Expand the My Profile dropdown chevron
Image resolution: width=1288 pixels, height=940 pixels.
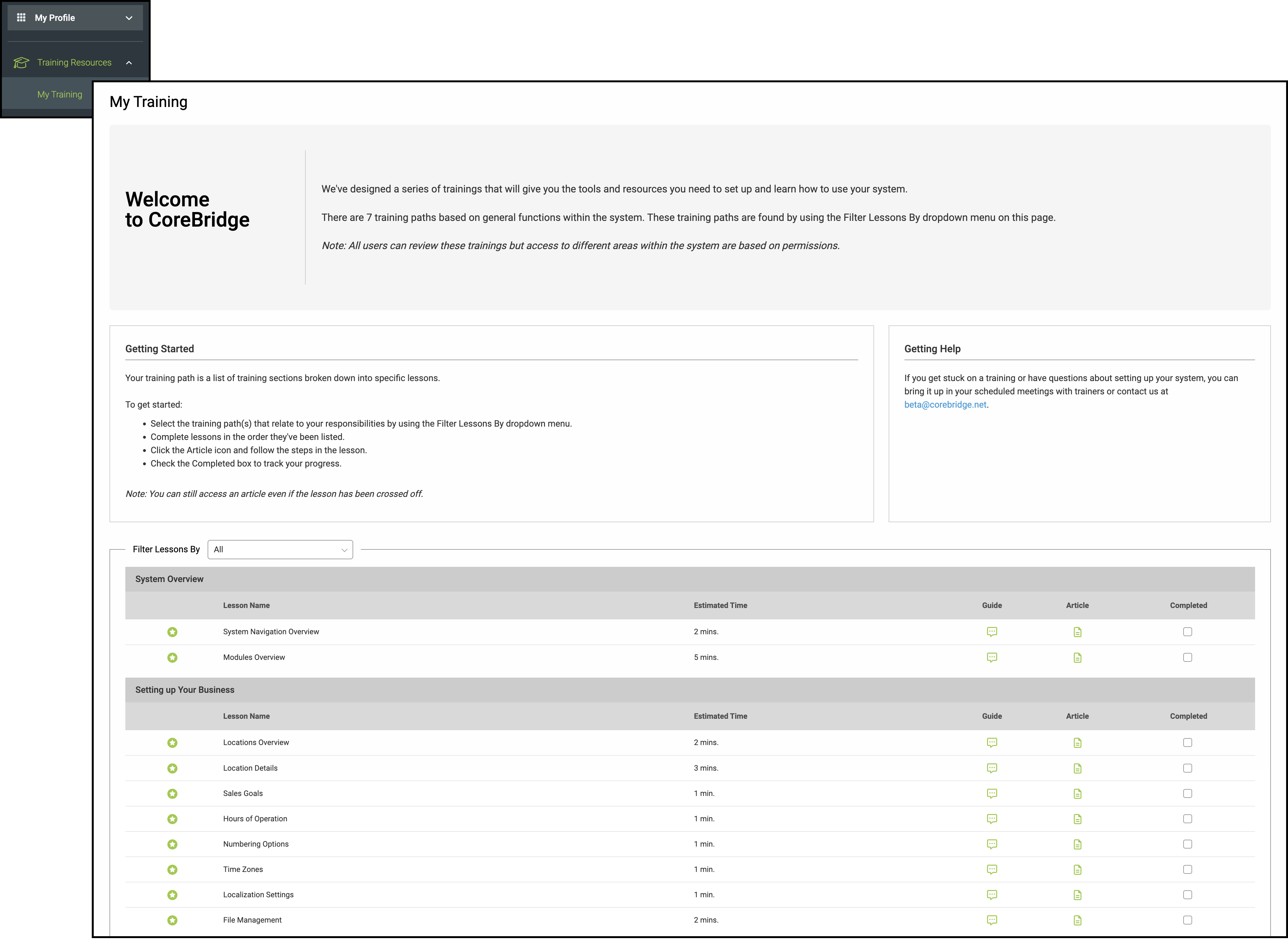pyautogui.click(x=129, y=18)
